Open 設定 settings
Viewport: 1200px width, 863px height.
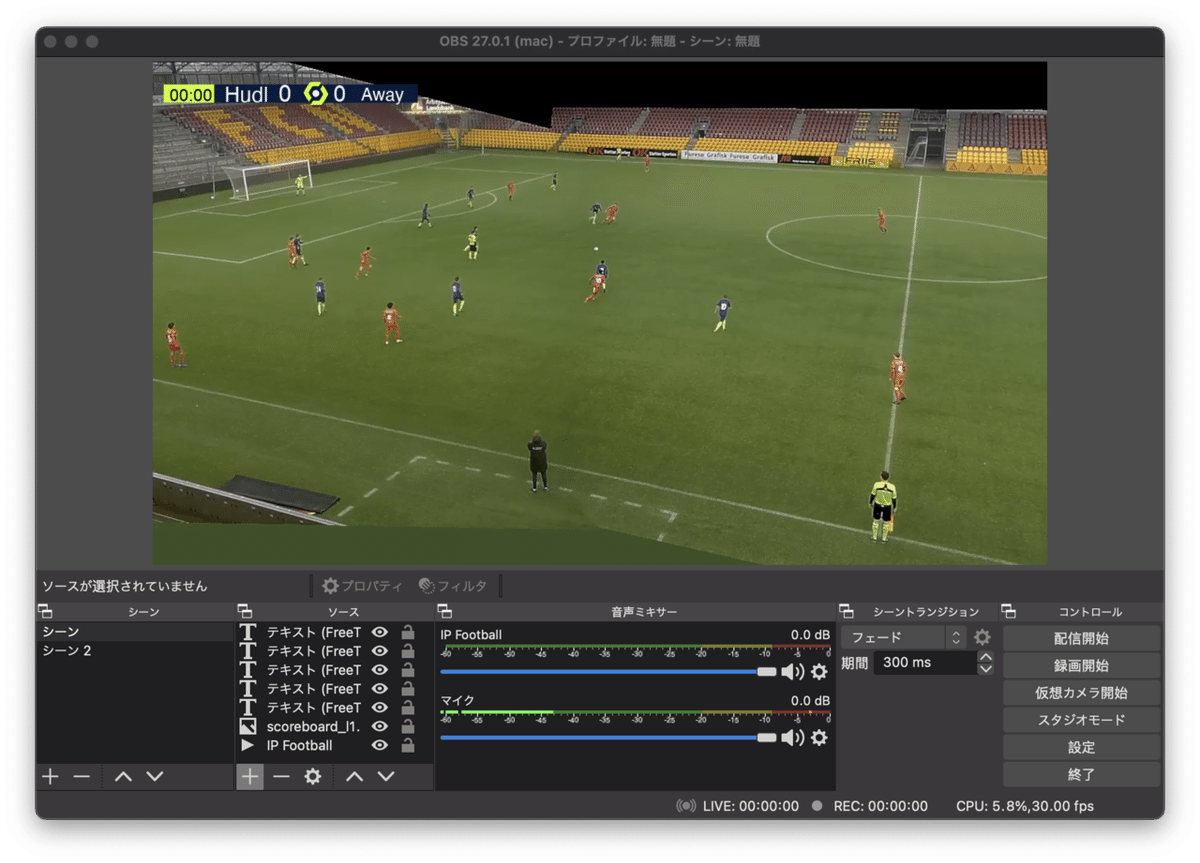(x=1082, y=747)
